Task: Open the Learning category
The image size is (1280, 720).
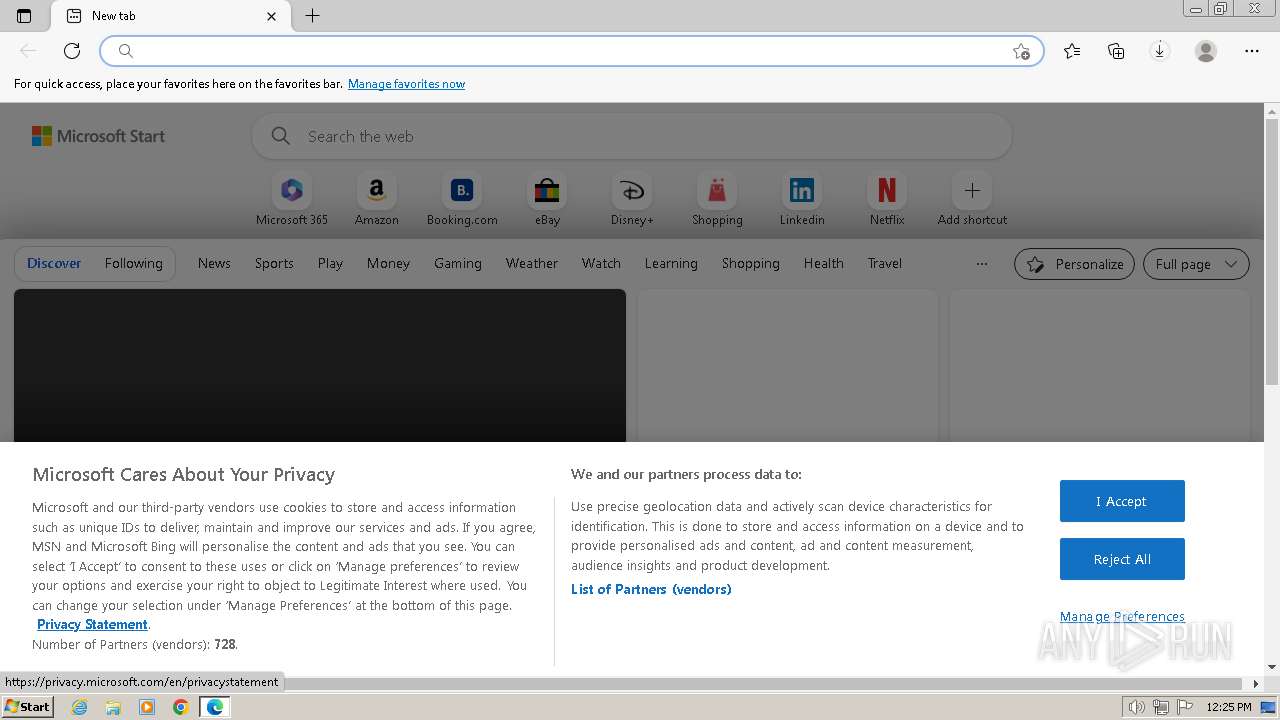Action: click(x=671, y=263)
